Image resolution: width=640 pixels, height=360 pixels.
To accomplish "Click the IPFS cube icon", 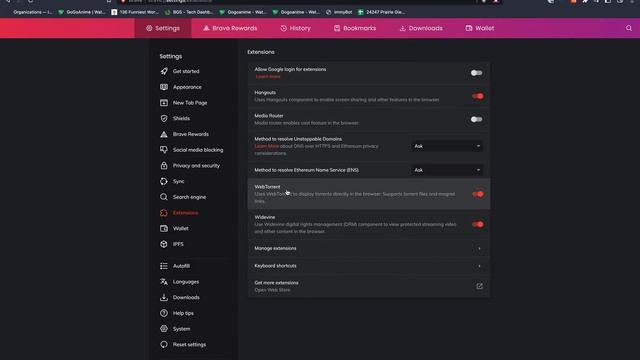I will point(164,244).
